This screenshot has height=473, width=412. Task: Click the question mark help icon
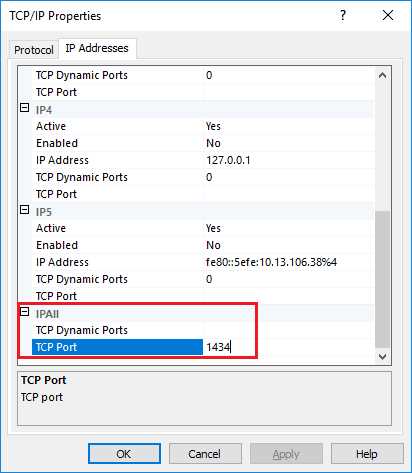[x=343, y=15]
